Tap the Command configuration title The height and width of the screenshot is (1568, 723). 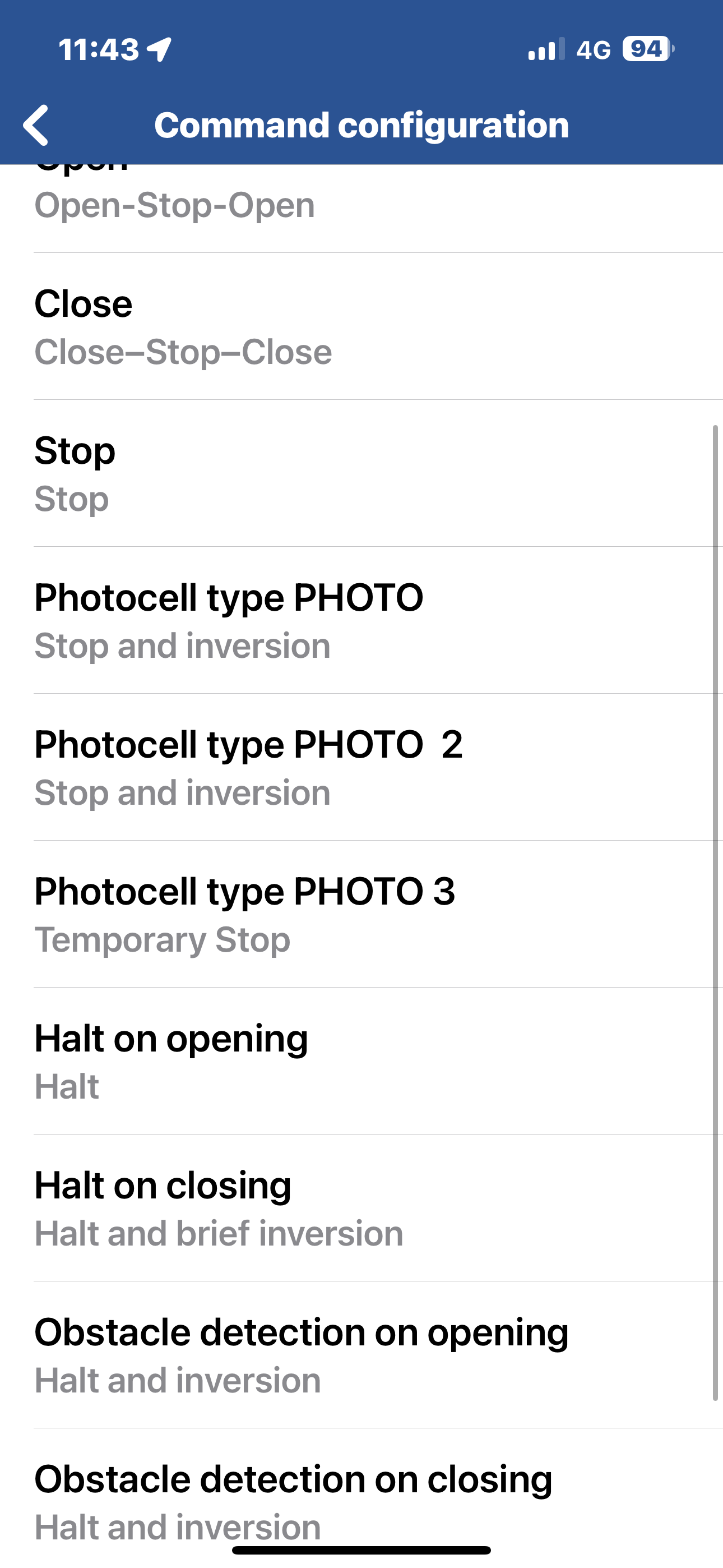coord(361,126)
